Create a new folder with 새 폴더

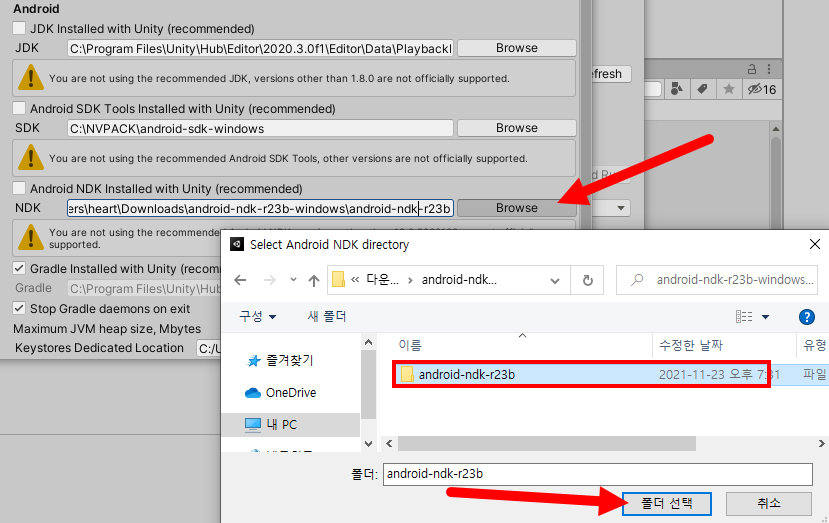[x=327, y=316]
